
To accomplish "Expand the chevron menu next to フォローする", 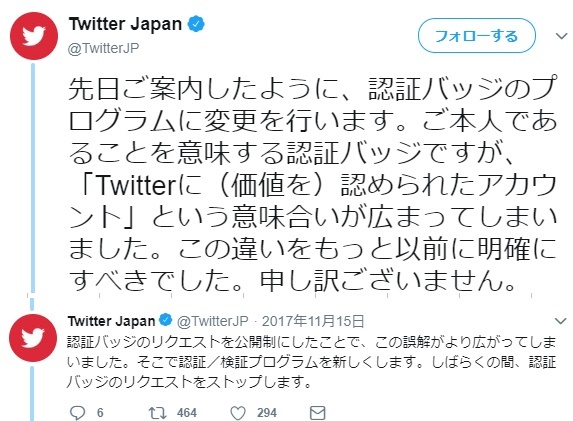I will [x=561, y=36].
